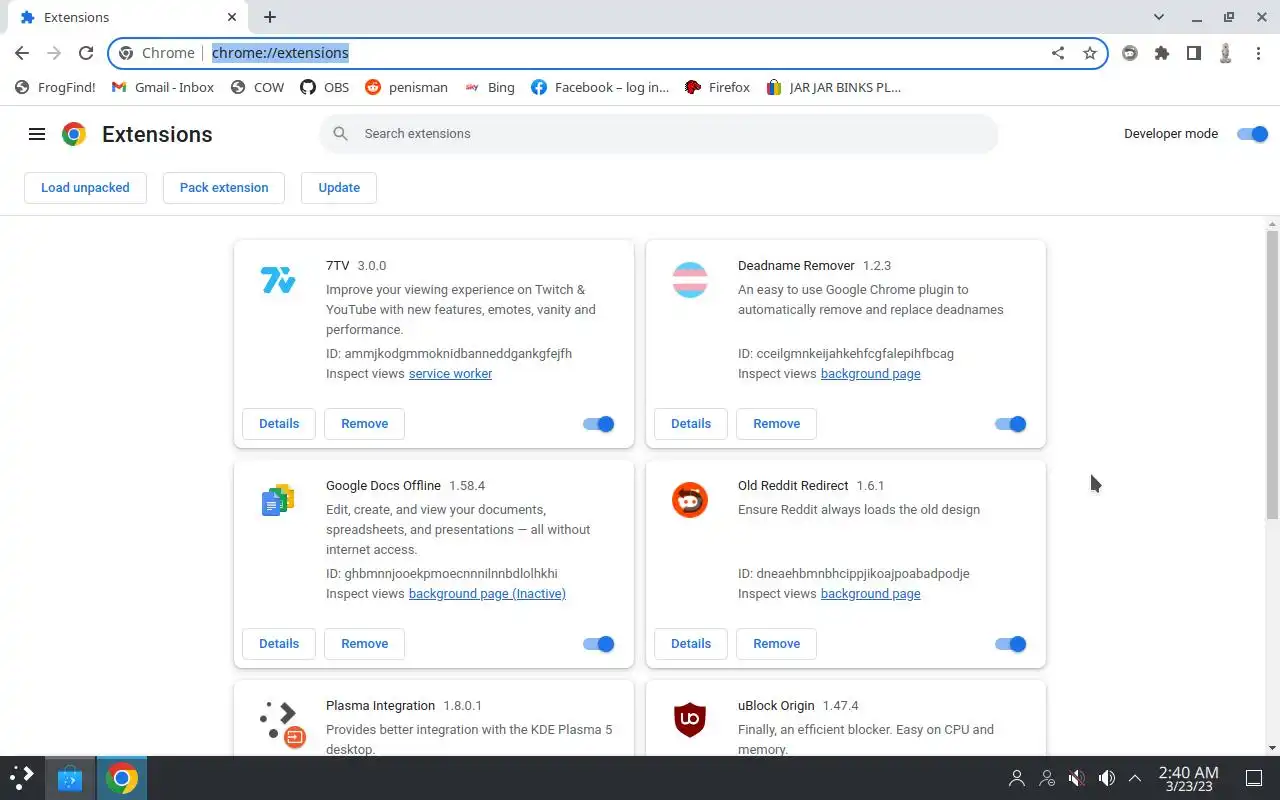The width and height of the screenshot is (1280, 800).
Task: Click the Deadname Remover flag icon
Action: pos(690,280)
